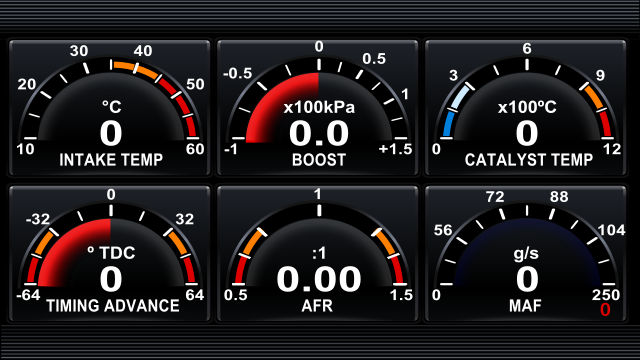Click the x100ºC unit text
This screenshot has width=640, height=360.
click(x=527, y=107)
